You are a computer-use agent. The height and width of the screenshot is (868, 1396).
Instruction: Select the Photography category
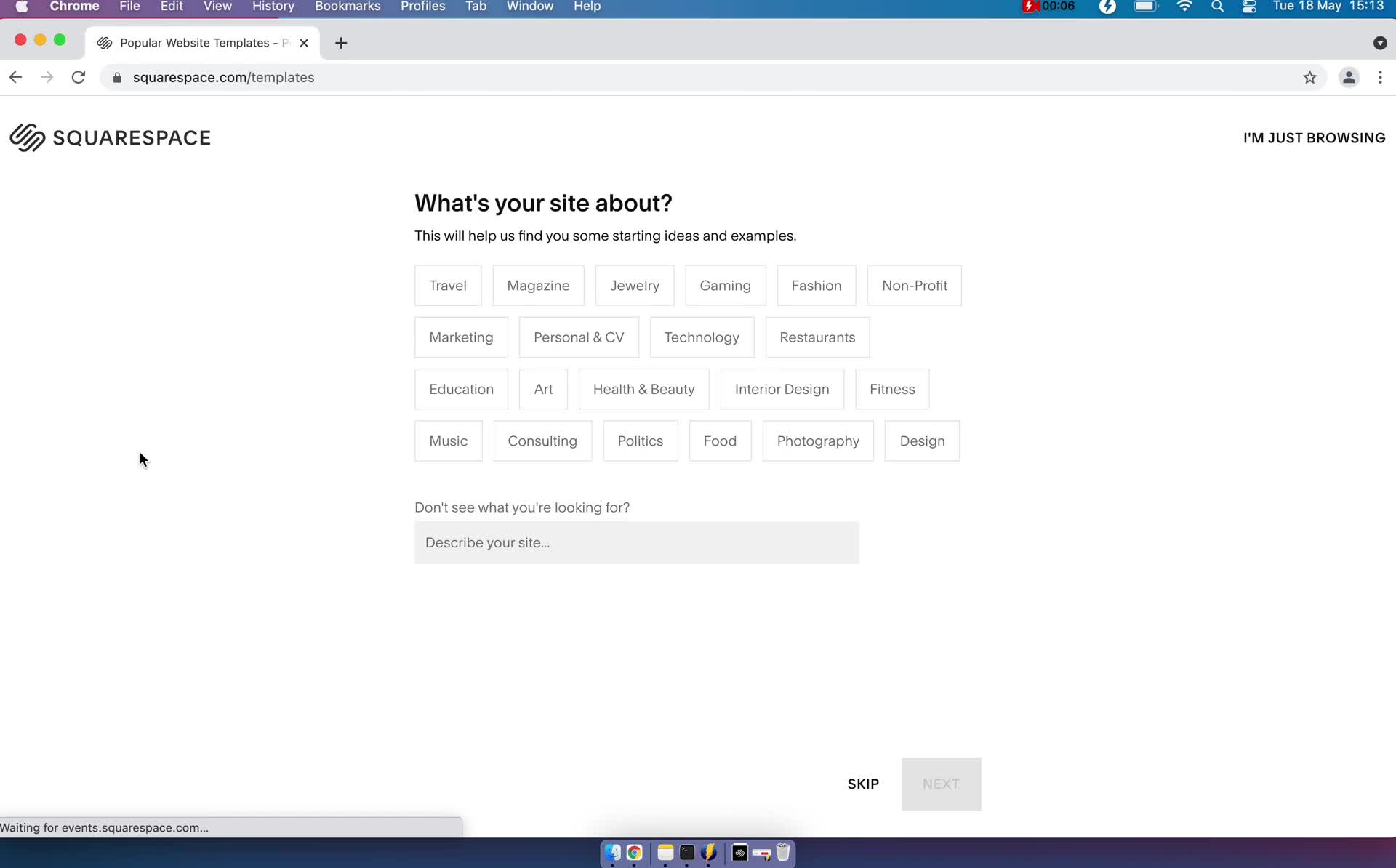pos(818,441)
